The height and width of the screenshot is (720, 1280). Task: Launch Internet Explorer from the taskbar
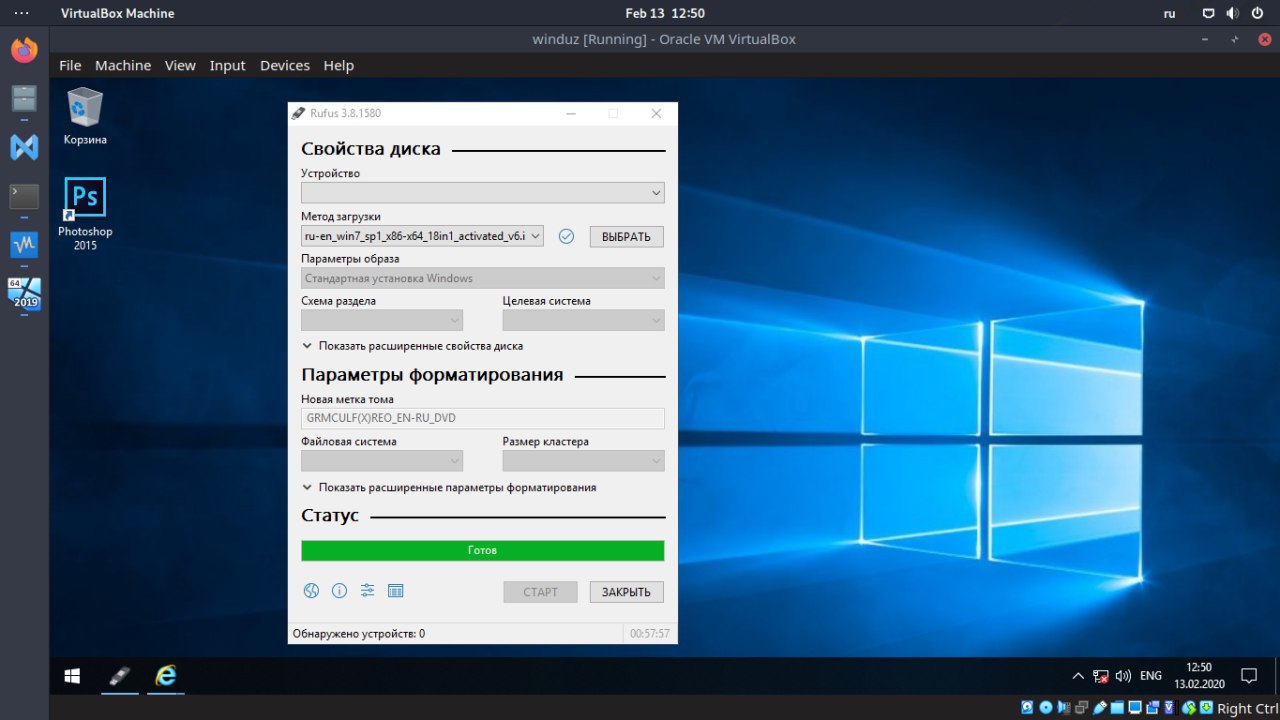tap(165, 676)
